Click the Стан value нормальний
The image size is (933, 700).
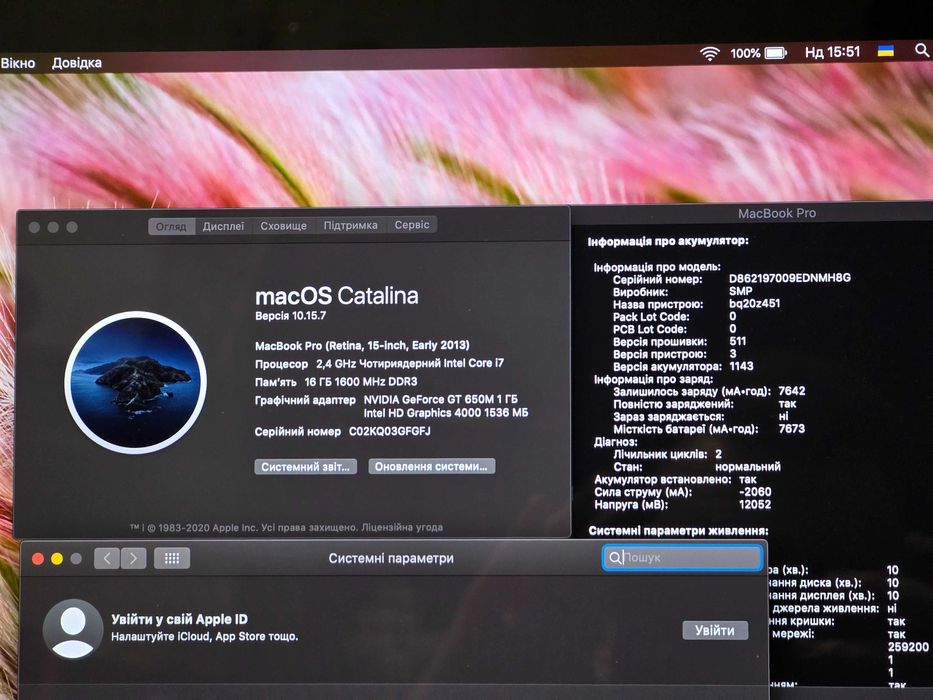[x=748, y=467]
